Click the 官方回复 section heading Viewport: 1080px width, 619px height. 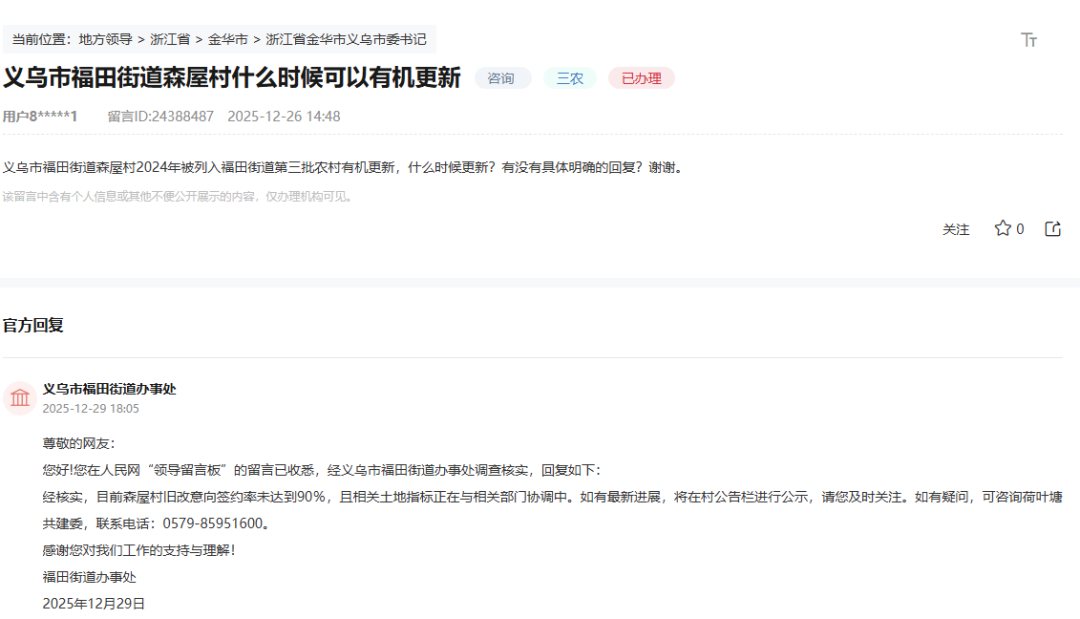(33, 325)
